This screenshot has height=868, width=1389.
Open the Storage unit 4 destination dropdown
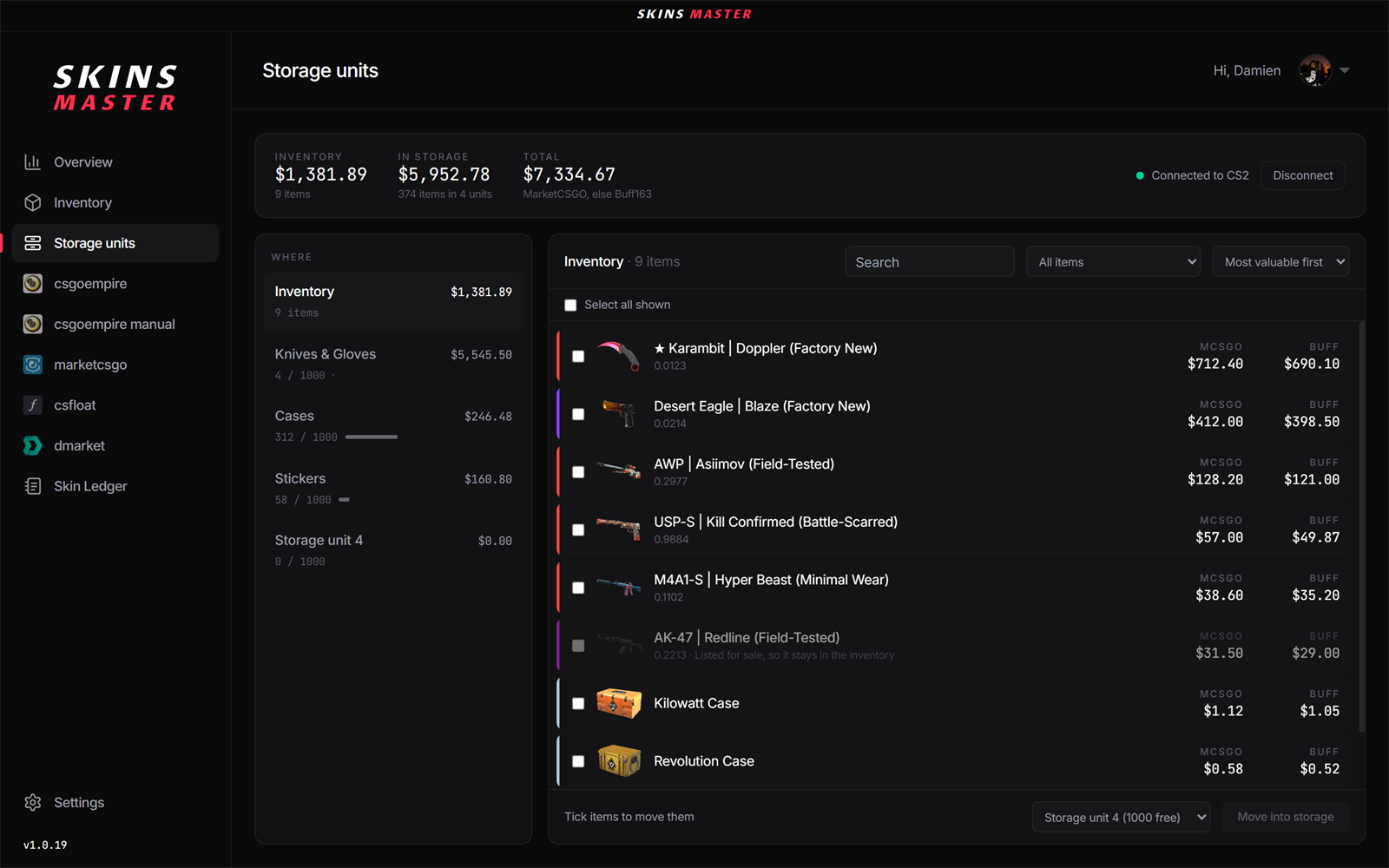1121,817
